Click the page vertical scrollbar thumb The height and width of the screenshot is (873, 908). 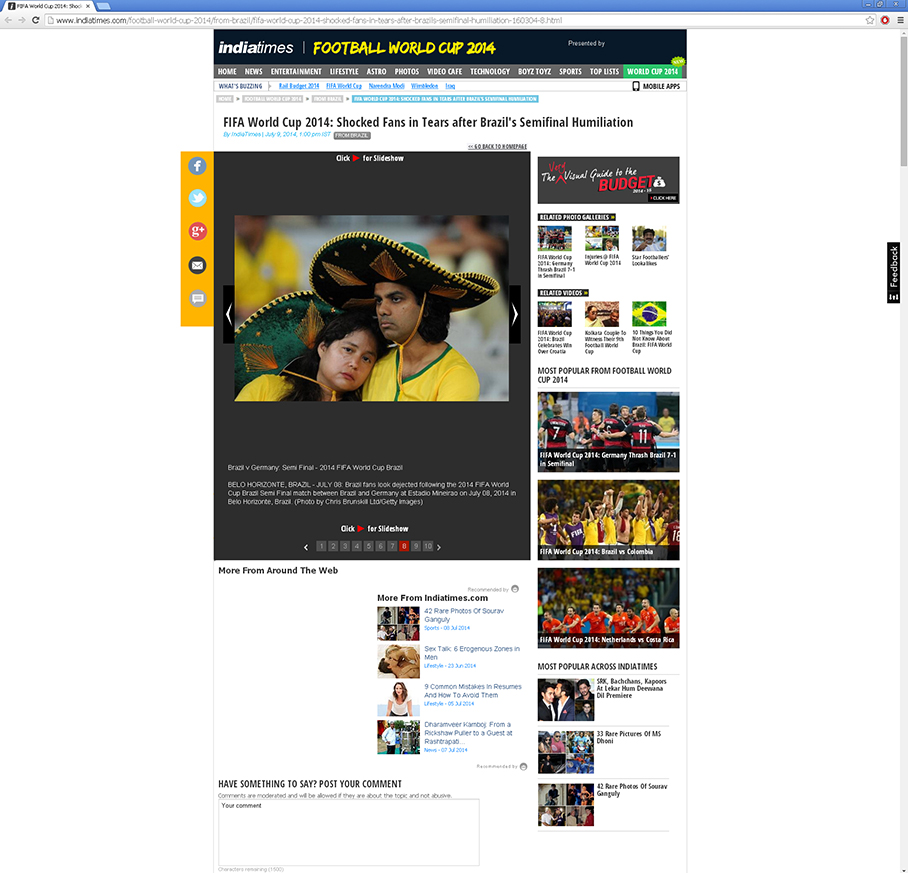[903, 101]
